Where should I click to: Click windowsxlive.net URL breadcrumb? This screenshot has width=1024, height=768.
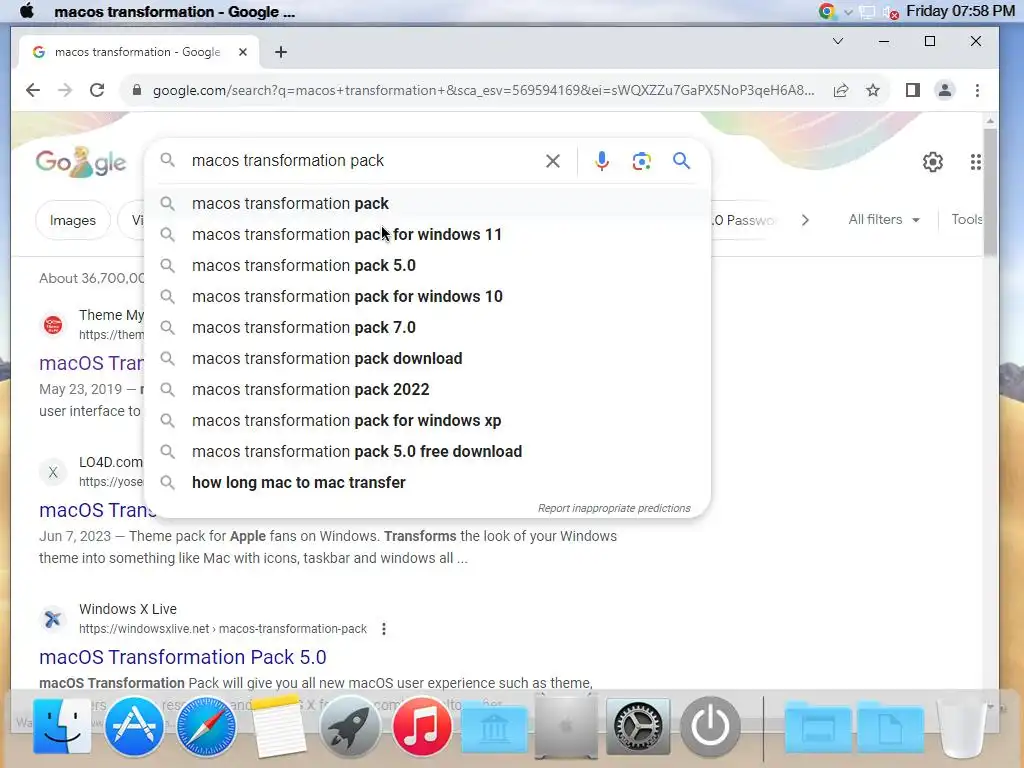tap(223, 629)
